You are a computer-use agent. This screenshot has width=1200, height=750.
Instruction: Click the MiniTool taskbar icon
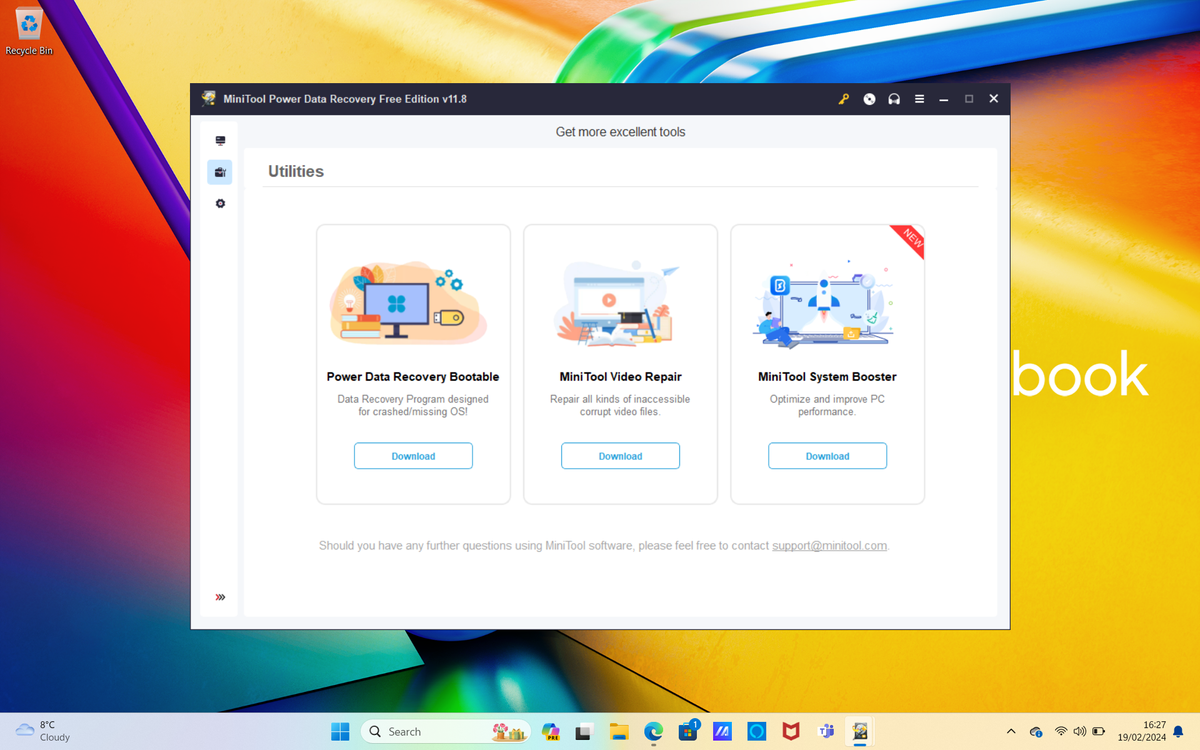pyautogui.click(x=860, y=731)
